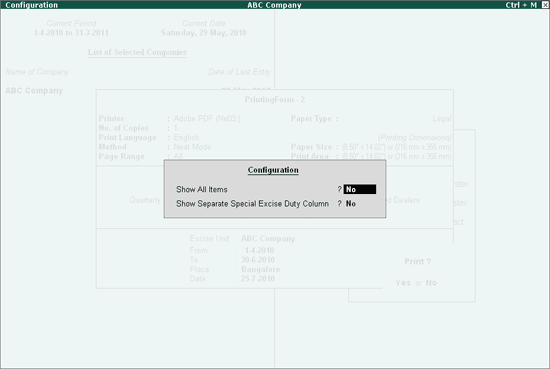Click the Method value Neat Mode

pos(192,147)
